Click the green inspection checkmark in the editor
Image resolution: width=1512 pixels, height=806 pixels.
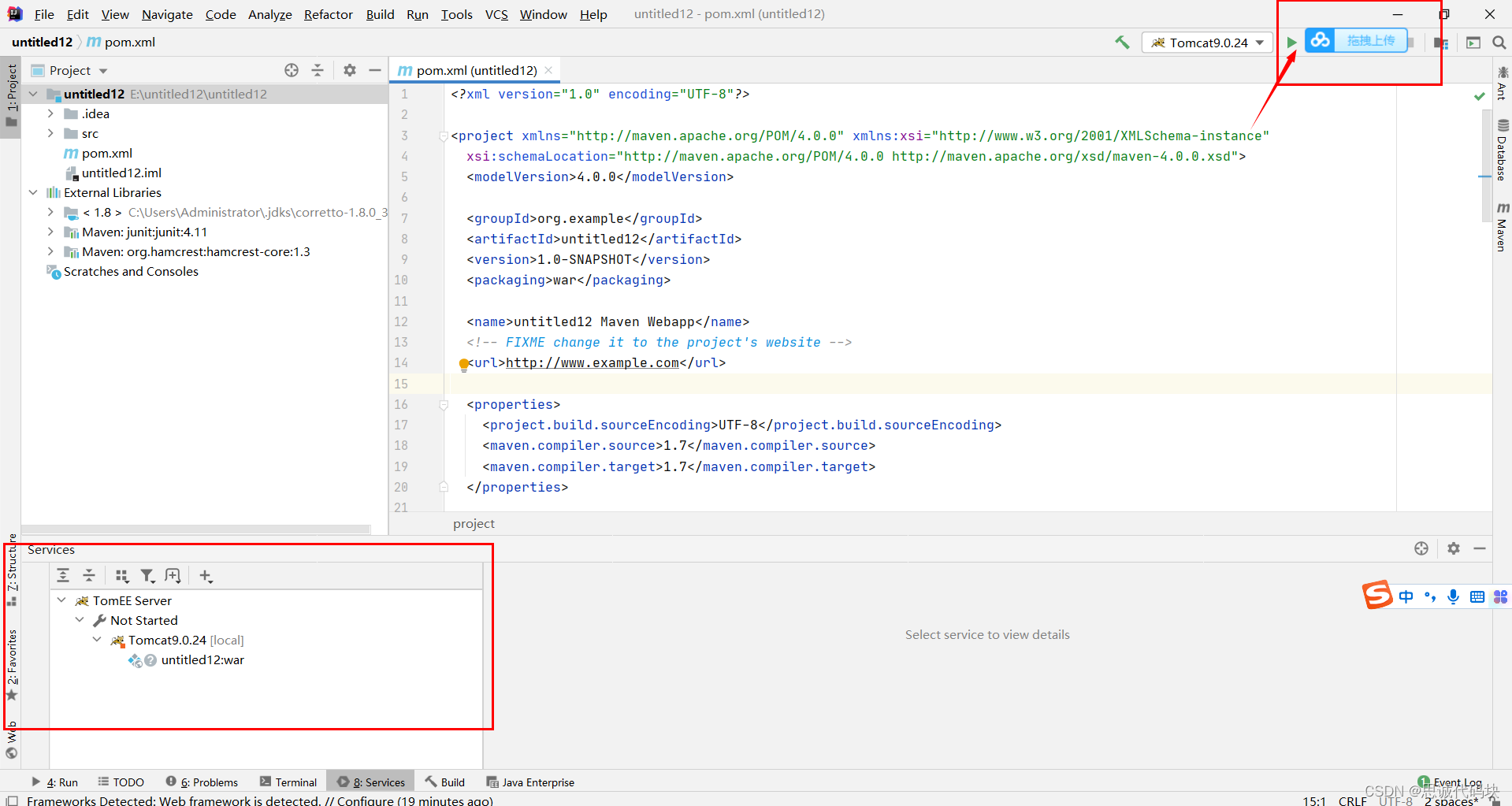tap(1480, 95)
